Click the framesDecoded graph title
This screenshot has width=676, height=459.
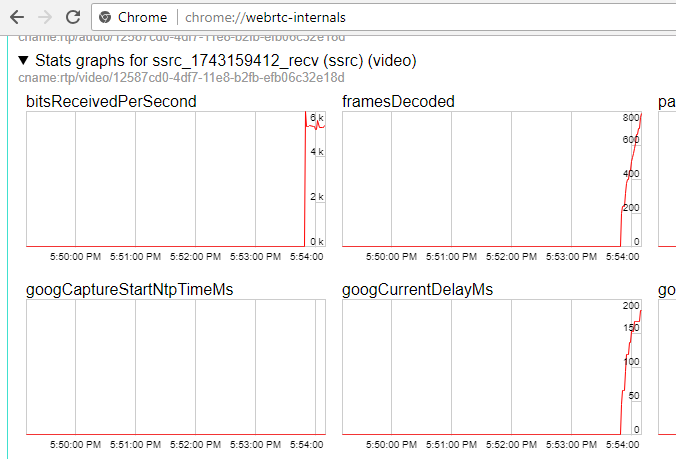[398, 101]
